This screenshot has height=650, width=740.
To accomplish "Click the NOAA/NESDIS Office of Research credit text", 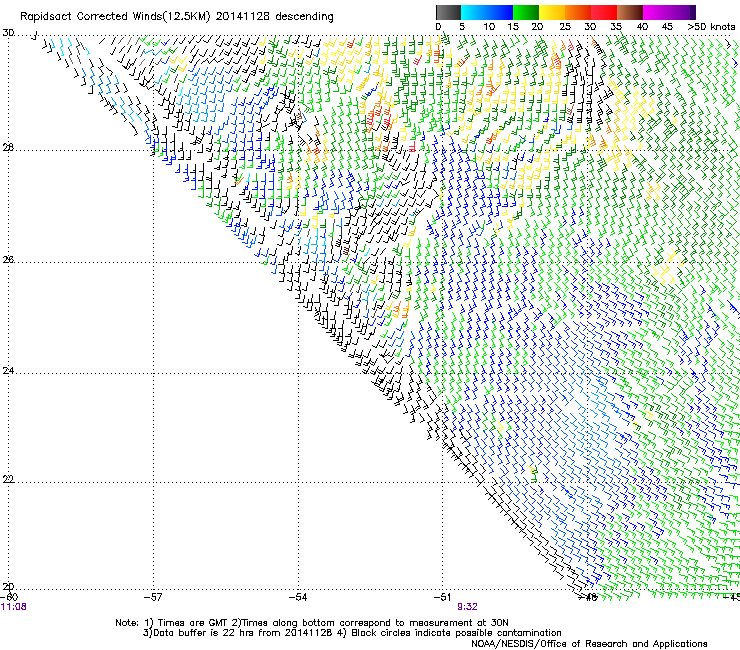I will coord(589,644).
